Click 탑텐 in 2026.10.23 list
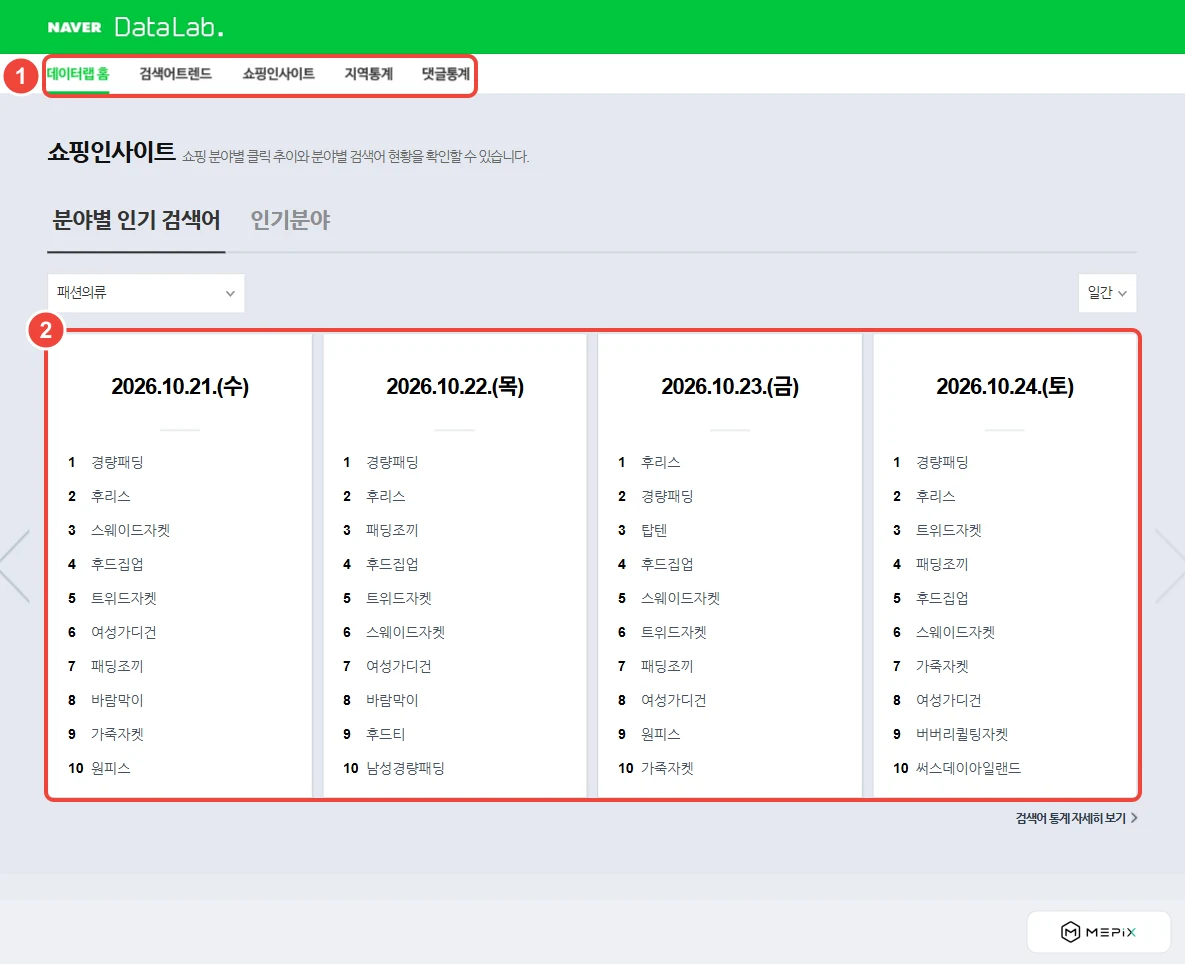This screenshot has width=1185, height=964. click(x=654, y=530)
